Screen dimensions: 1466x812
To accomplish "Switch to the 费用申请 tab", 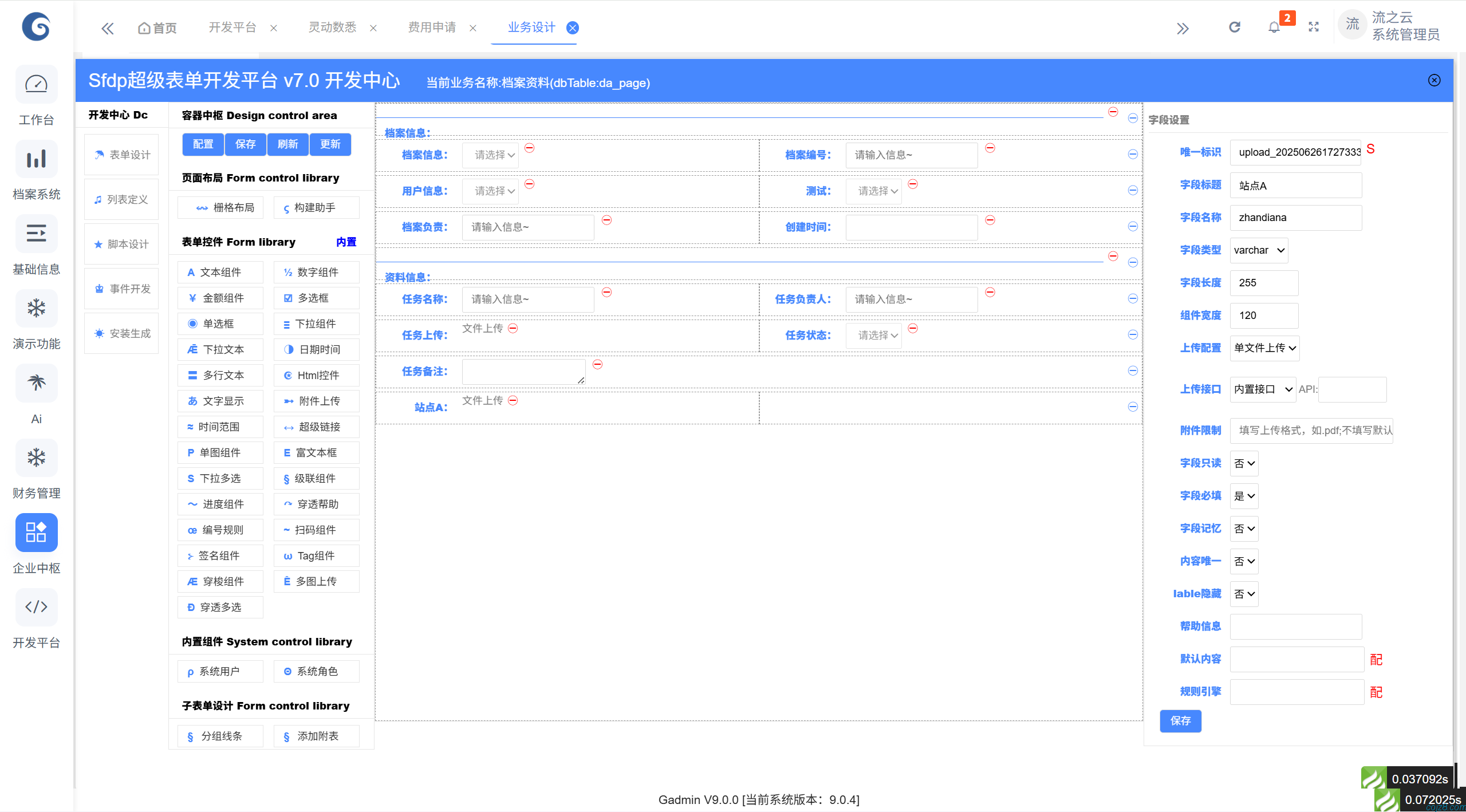I will pos(432,27).
